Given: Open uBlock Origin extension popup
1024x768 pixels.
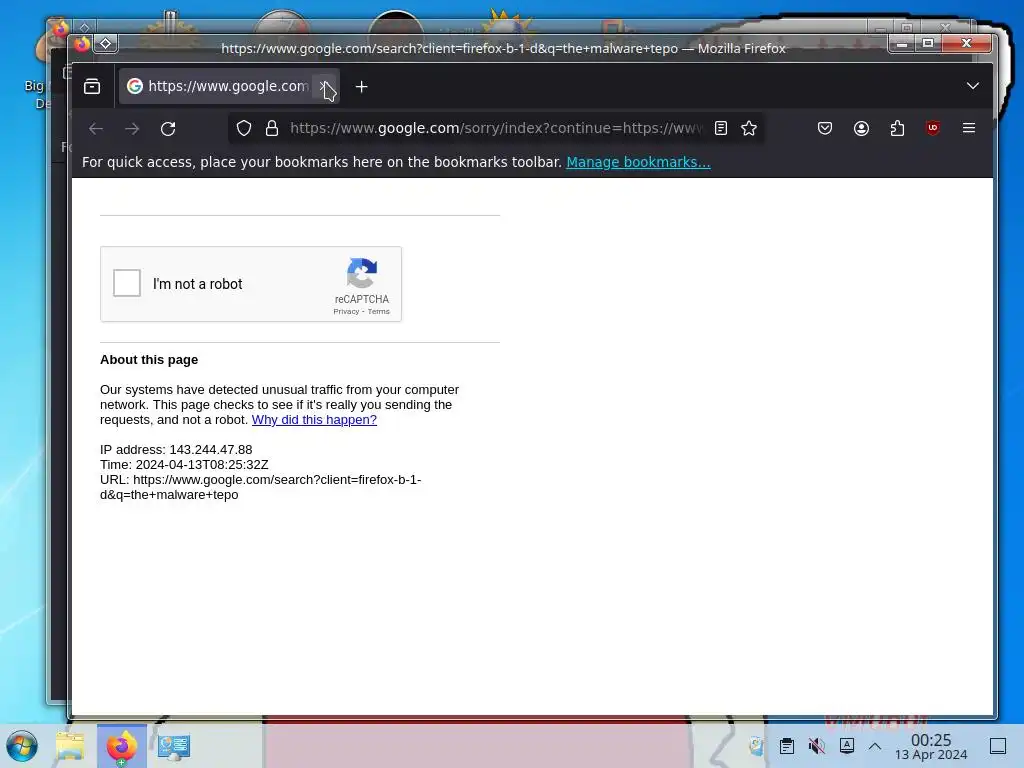Looking at the screenshot, I should (x=933, y=129).
